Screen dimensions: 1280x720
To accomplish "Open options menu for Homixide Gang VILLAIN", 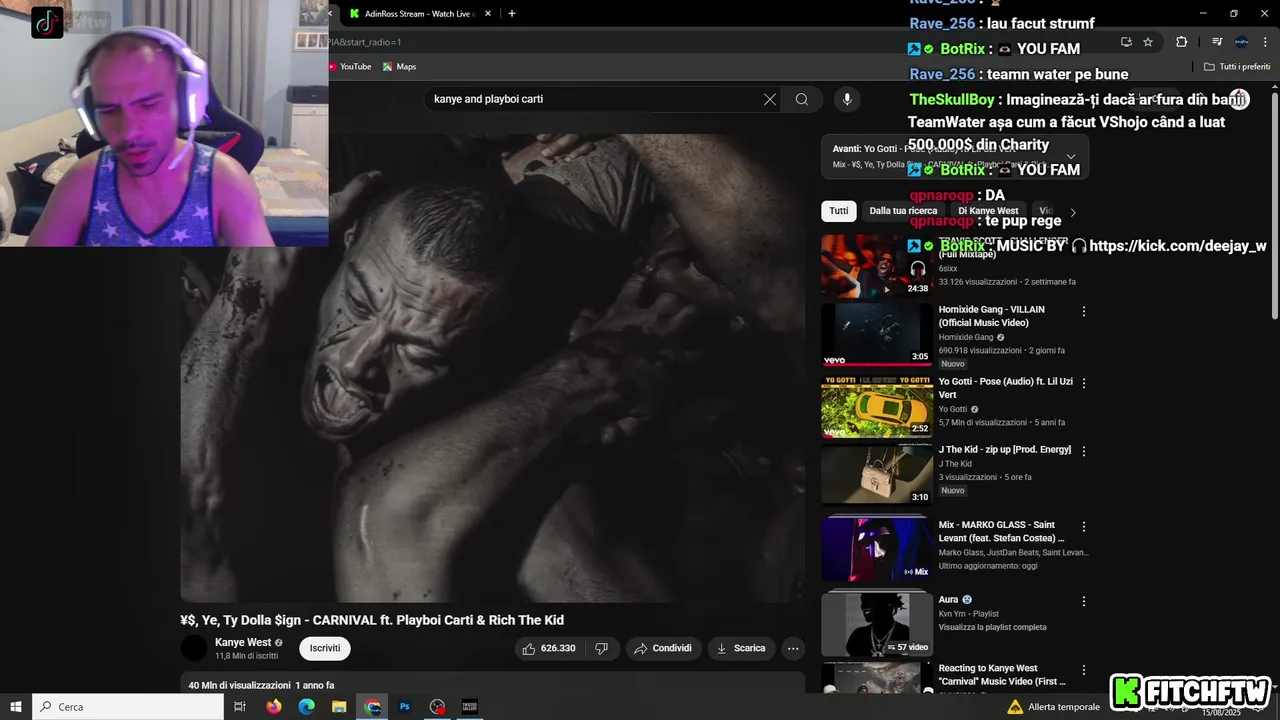I will [1083, 312].
